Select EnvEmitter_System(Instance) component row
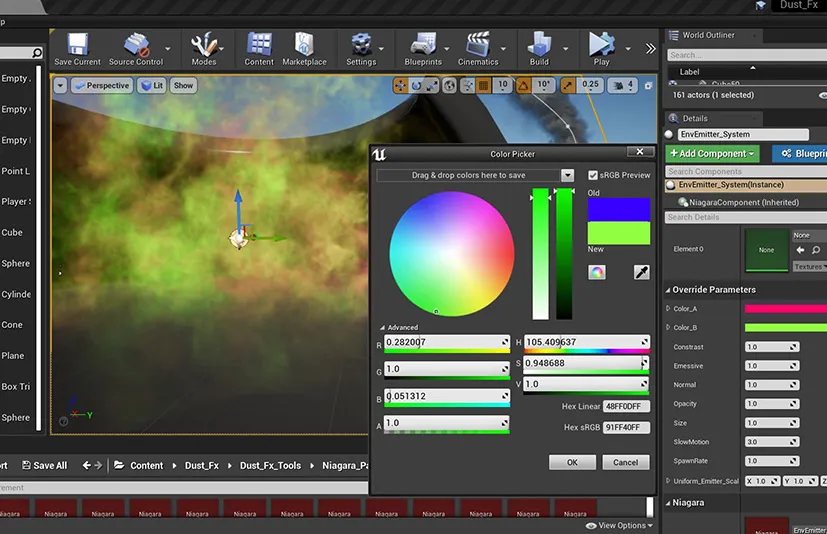827x534 pixels. pos(746,185)
